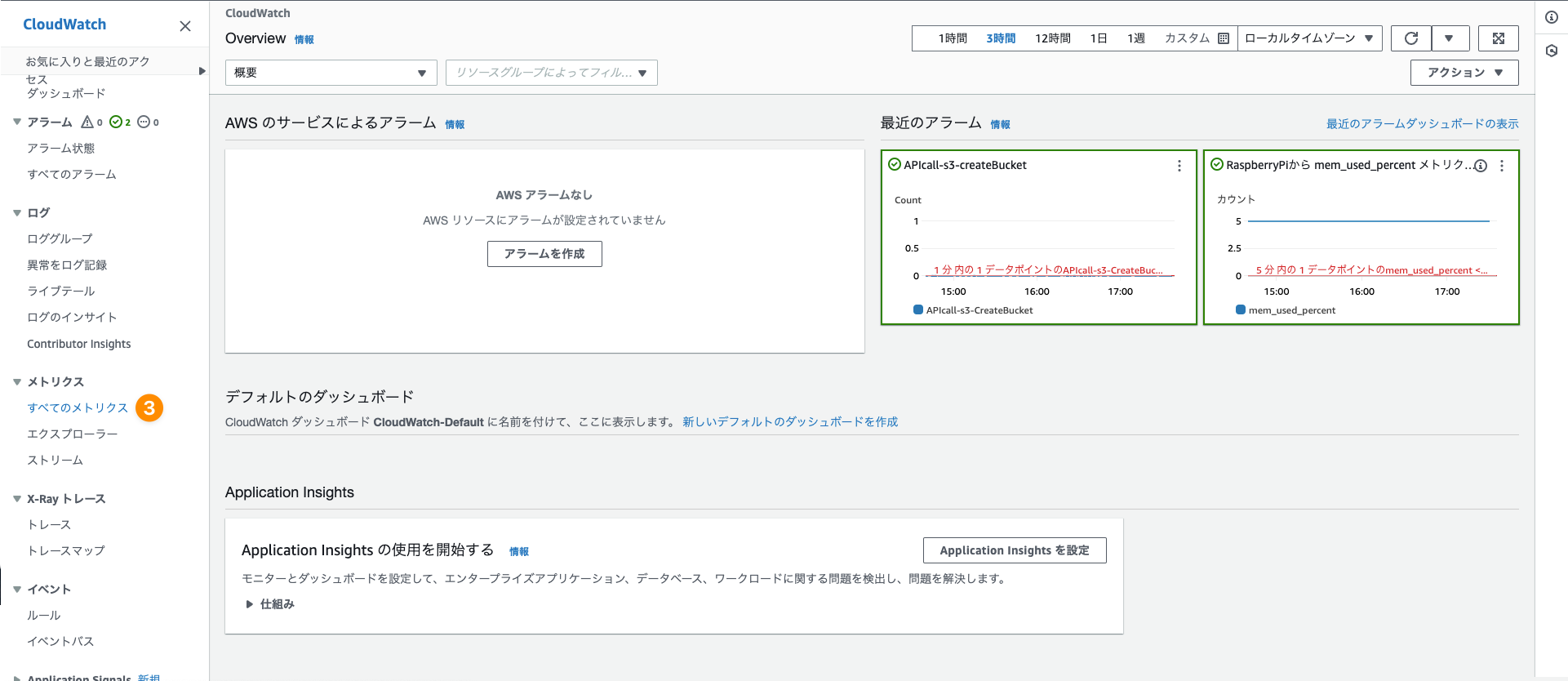Select the 12時間 time range
The width and height of the screenshot is (1568, 681).
point(1053,38)
